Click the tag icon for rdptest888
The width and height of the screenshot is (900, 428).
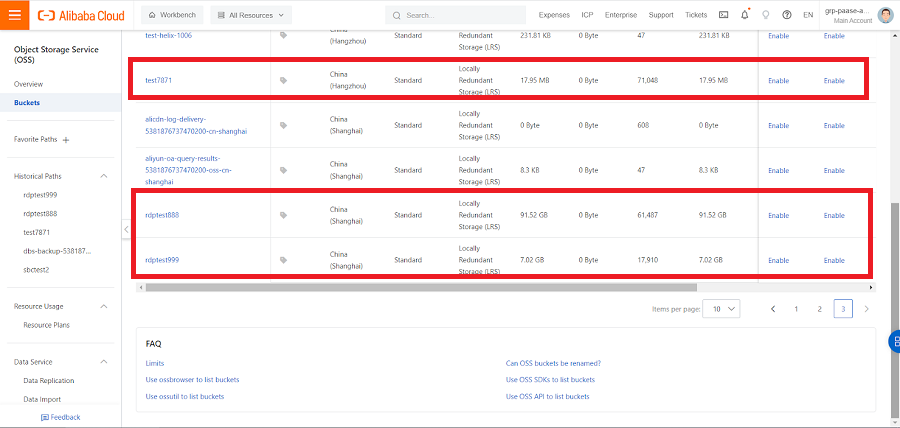coord(284,215)
